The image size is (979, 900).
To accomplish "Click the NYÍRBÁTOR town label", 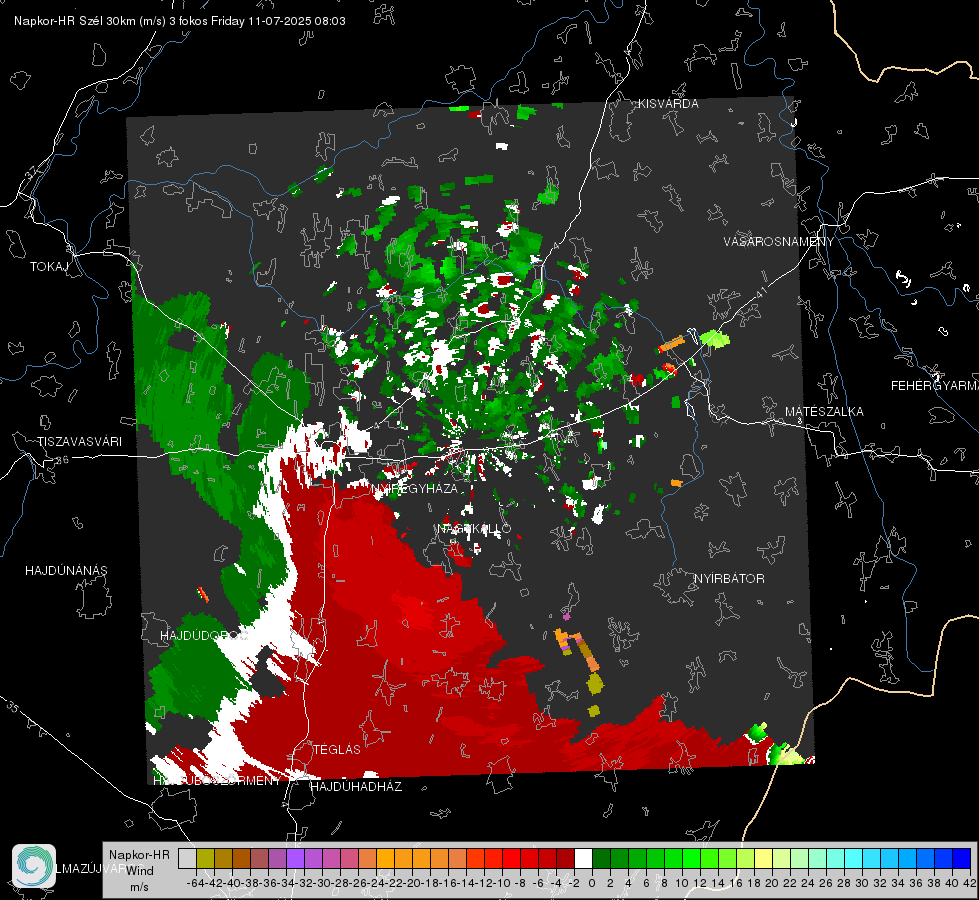I will [729, 579].
